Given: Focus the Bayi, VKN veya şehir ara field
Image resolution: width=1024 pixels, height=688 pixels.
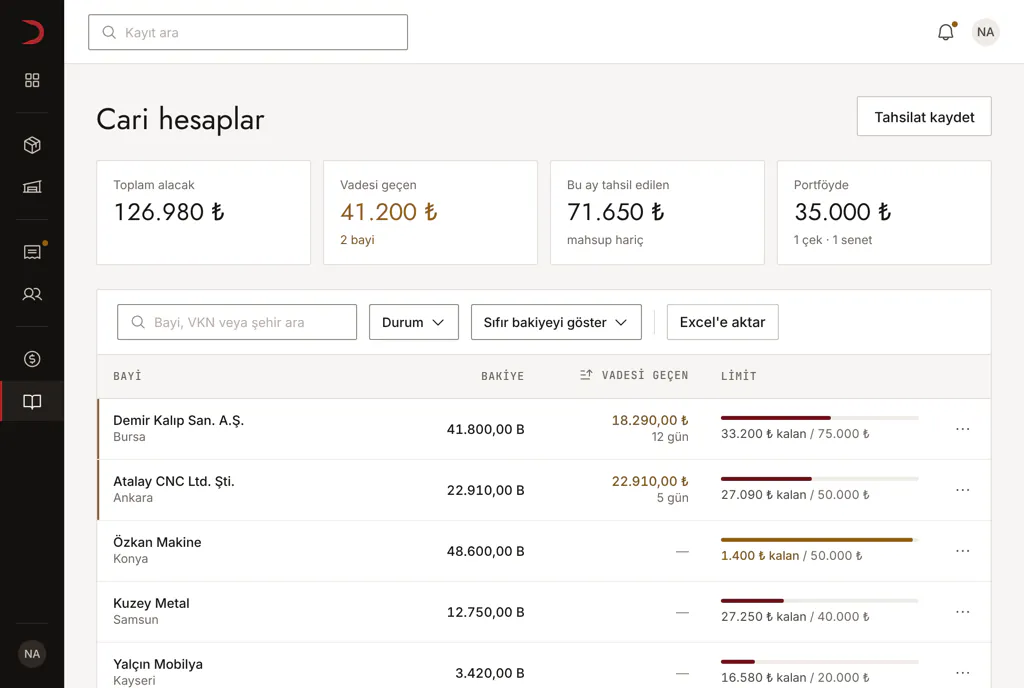Looking at the screenshot, I should [237, 322].
